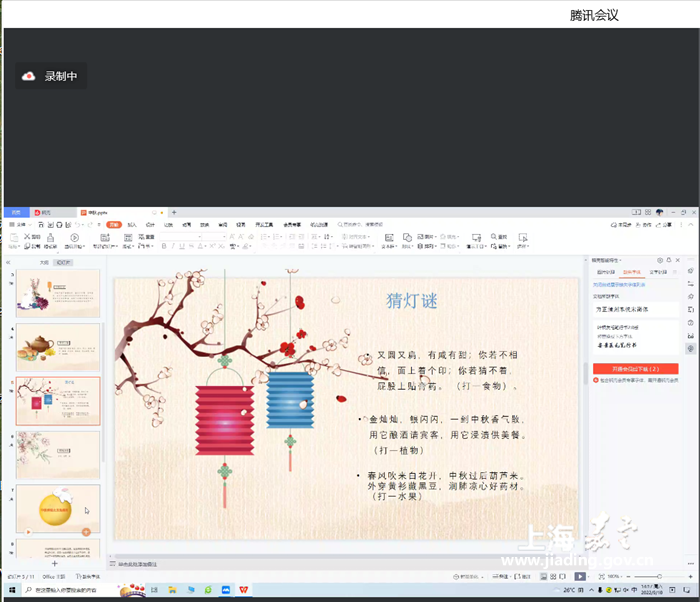Select the teapot slide thumbnail

tap(58, 347)
